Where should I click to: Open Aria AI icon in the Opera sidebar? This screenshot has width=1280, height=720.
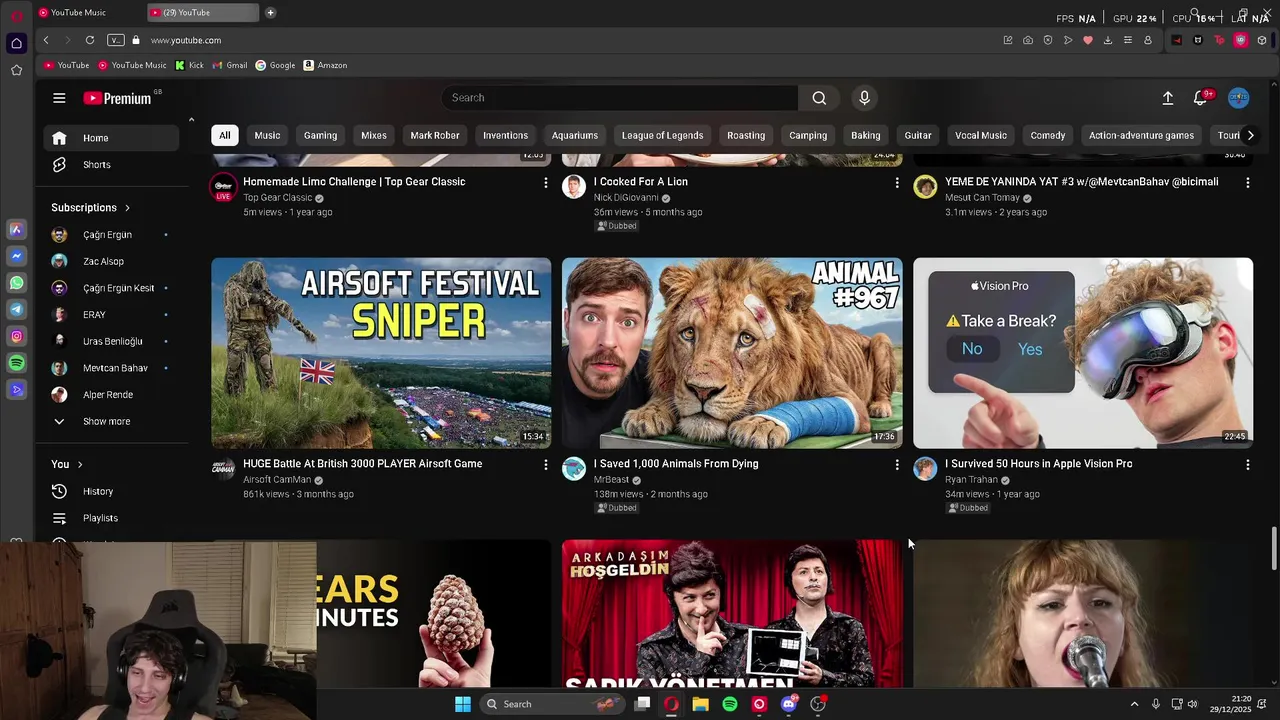pyautogui.click(x=16, y=229)
